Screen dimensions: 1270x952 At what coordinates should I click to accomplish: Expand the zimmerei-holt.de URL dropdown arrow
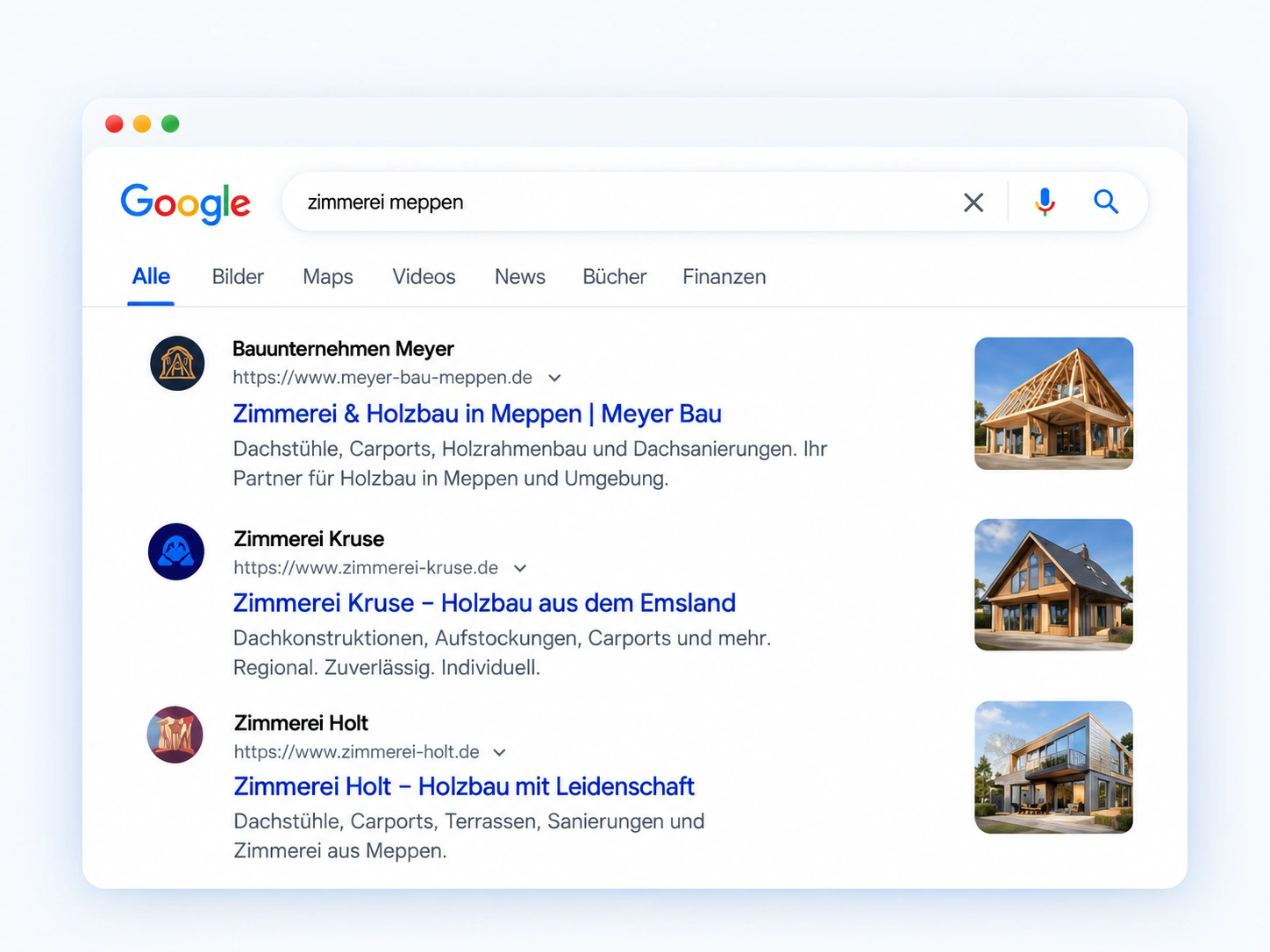500,752
